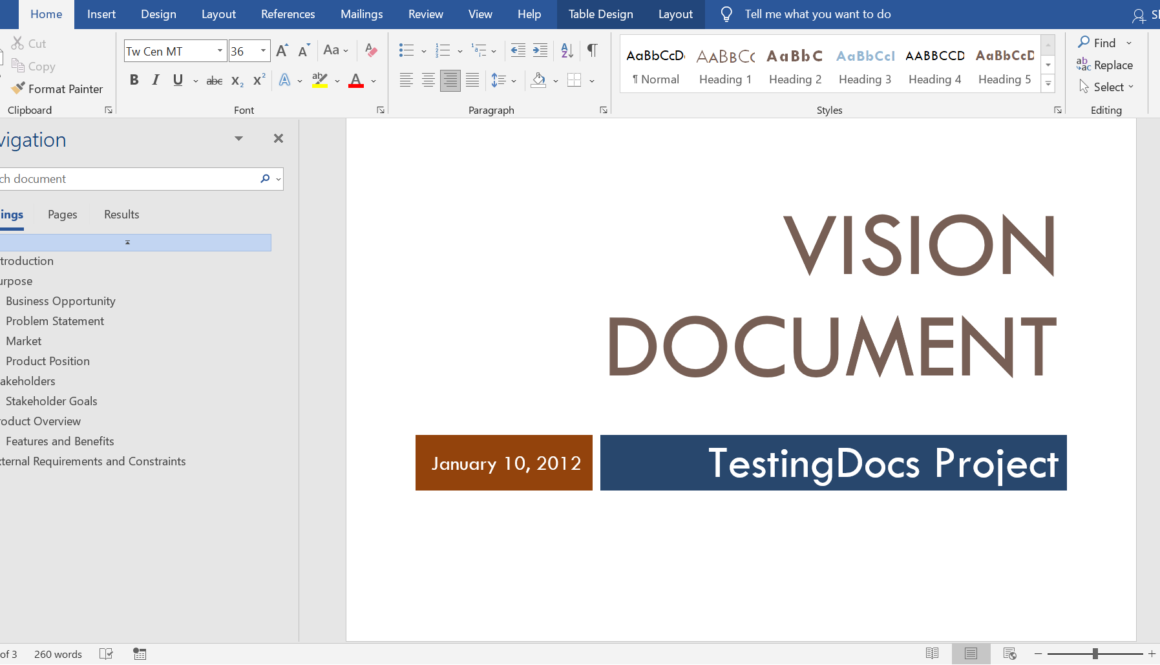1160x665 pixels.
Task: Open the font color swatch
Action: point(357,80)
